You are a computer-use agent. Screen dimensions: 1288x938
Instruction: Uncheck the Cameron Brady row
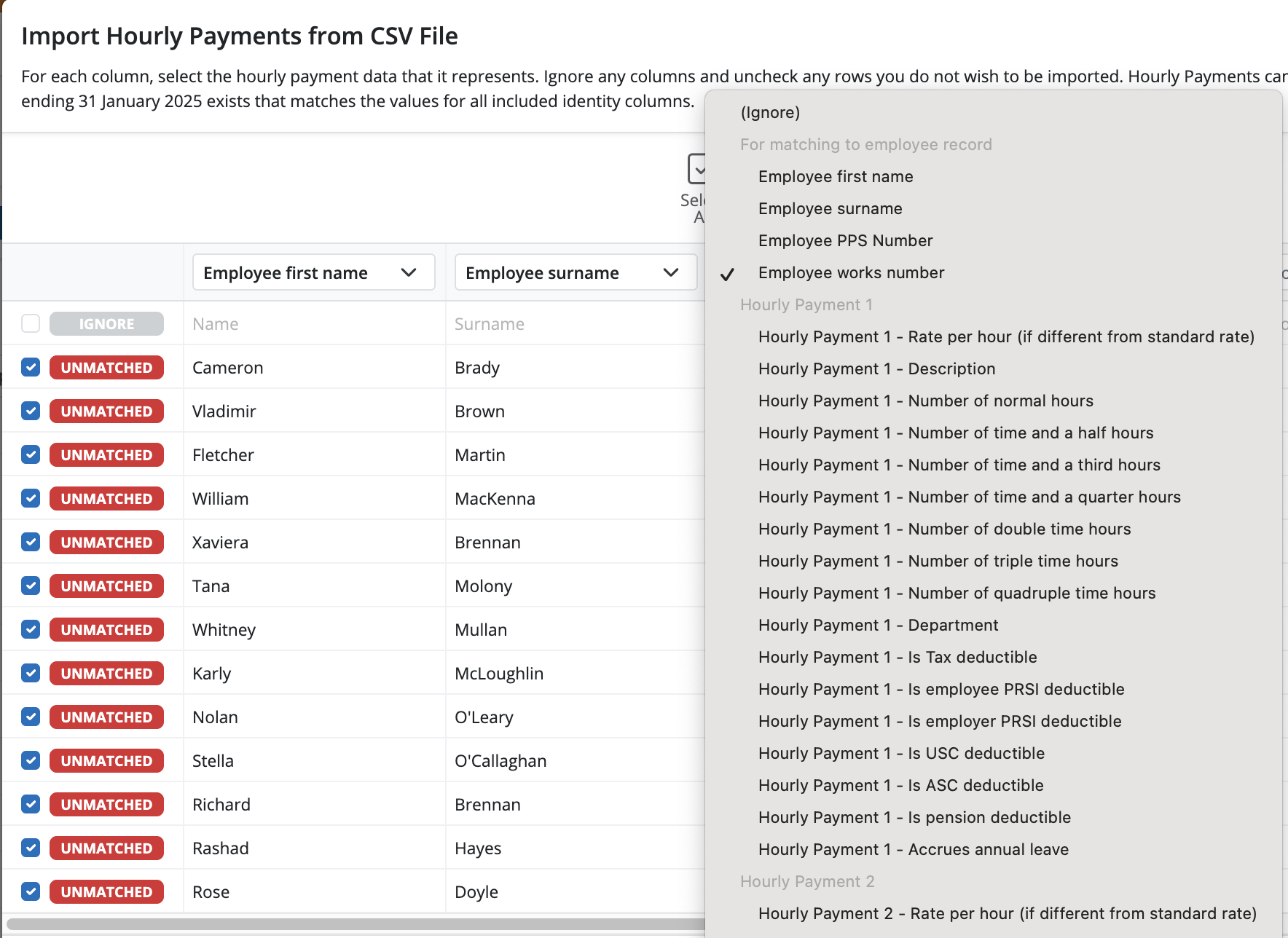(30, 367)
